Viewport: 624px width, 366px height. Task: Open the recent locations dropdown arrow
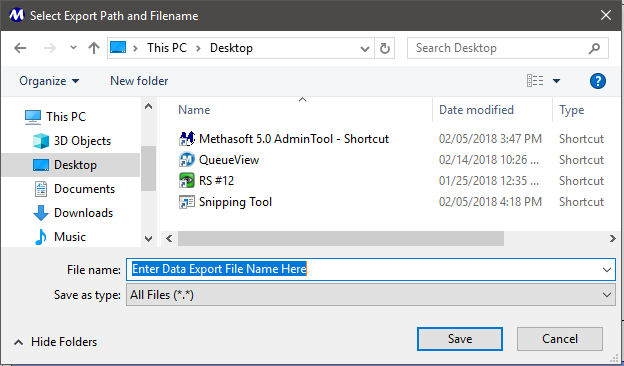(x=73, y=48)
